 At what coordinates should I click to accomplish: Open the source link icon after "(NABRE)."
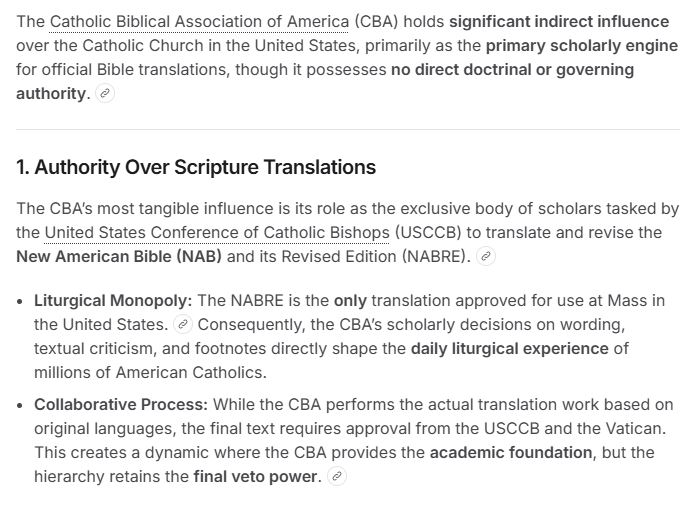[x=486, y=257]
